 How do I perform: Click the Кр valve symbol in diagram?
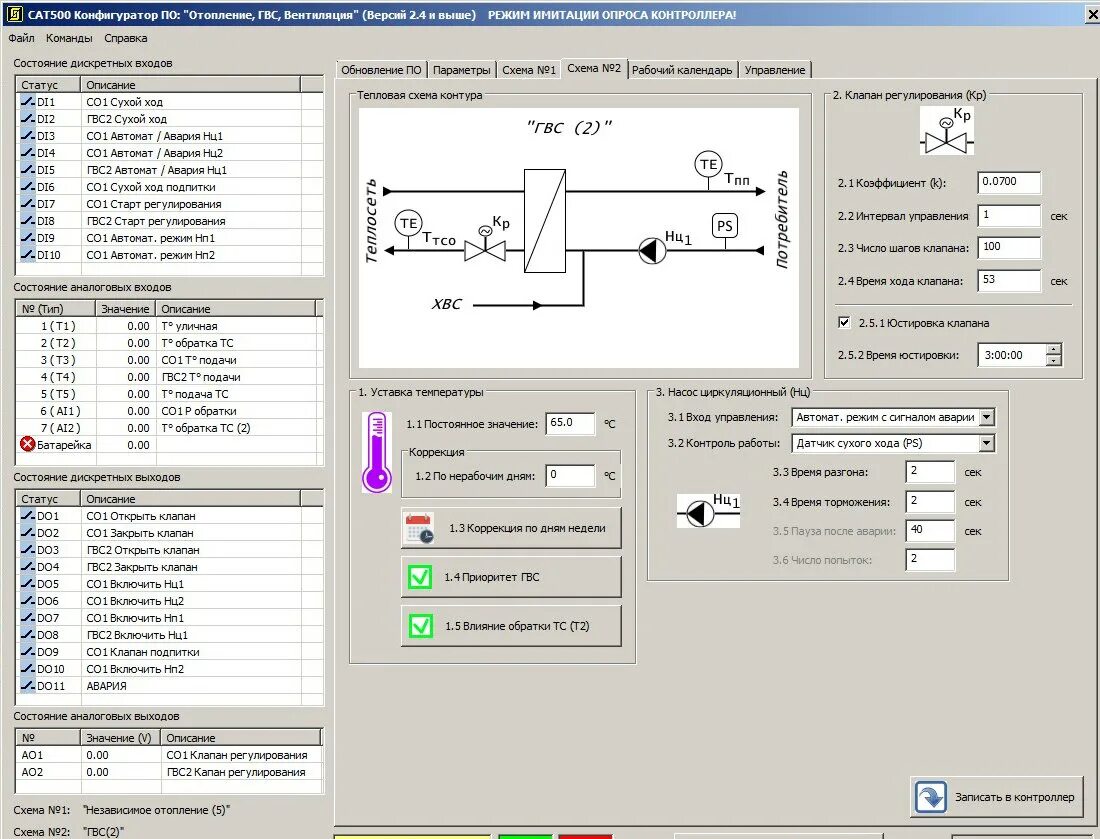[x=485, y=246]
